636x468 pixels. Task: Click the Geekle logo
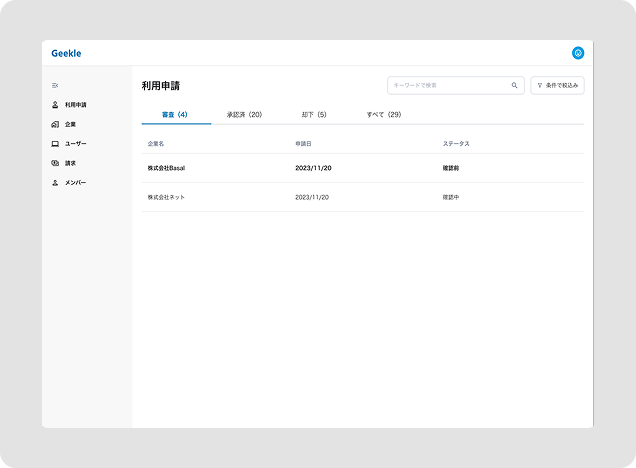click(66, 53)
